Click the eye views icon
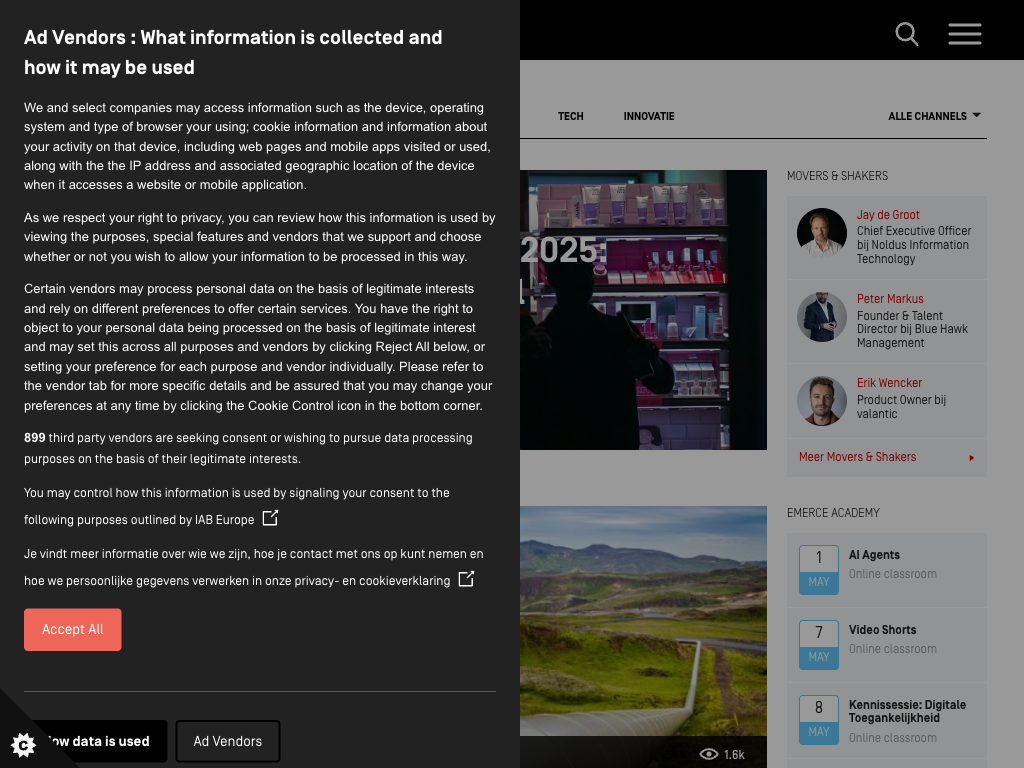This screenshot has height=768, width=1024. pos(709,754)
